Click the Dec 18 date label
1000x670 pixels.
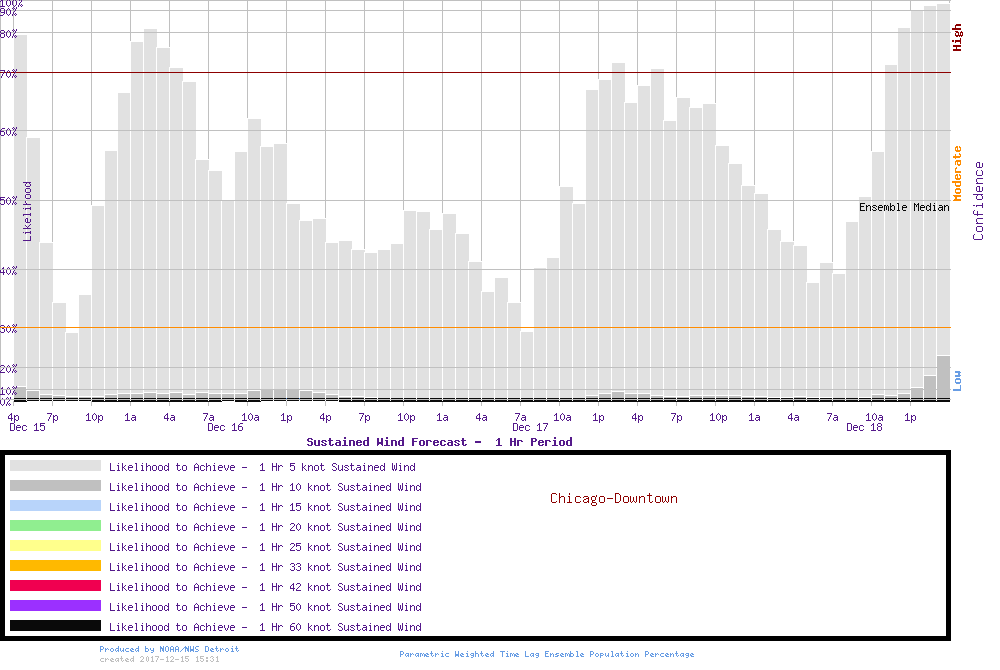(864, 427)
